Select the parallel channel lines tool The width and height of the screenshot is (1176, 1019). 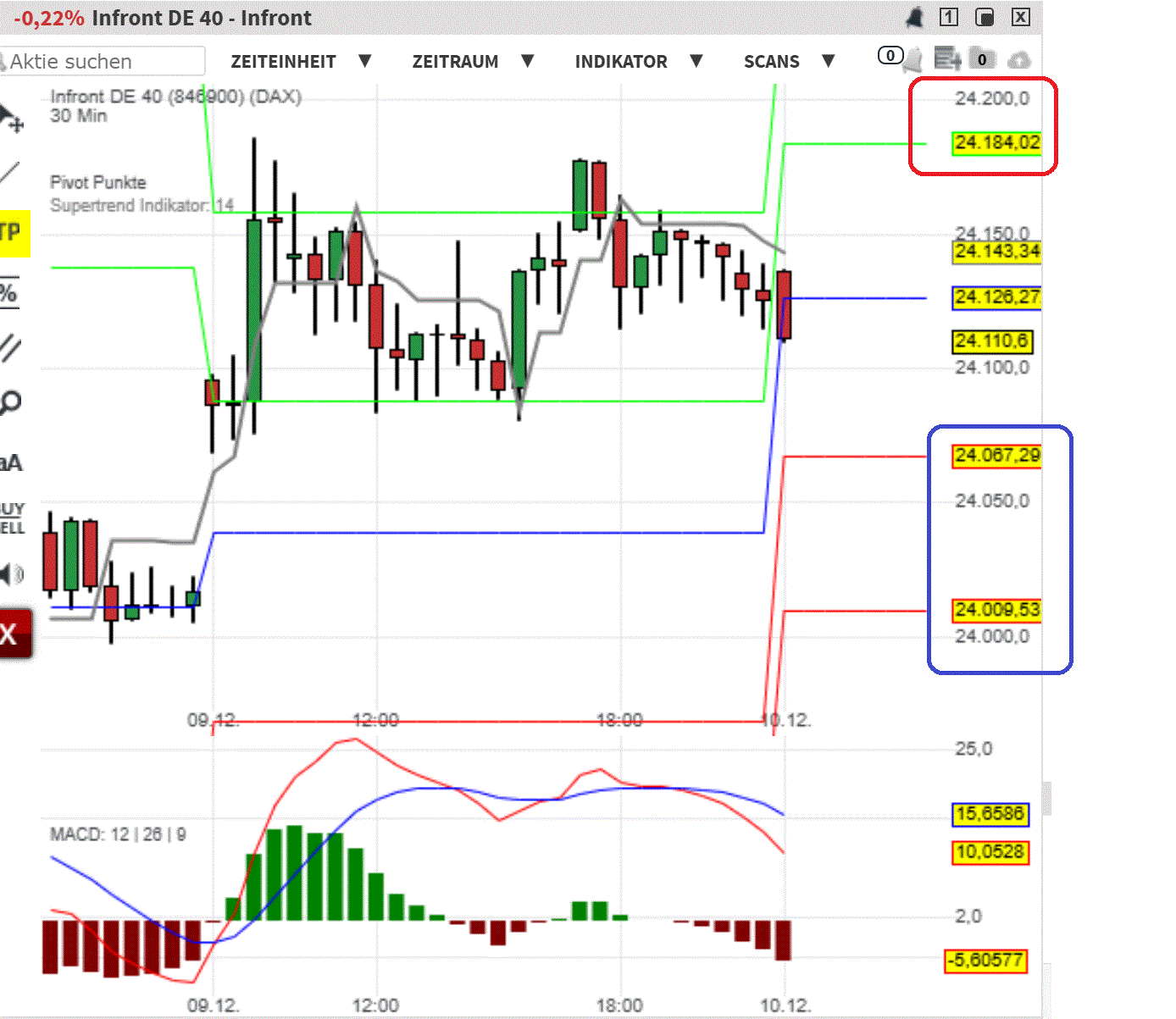point(9,348)
